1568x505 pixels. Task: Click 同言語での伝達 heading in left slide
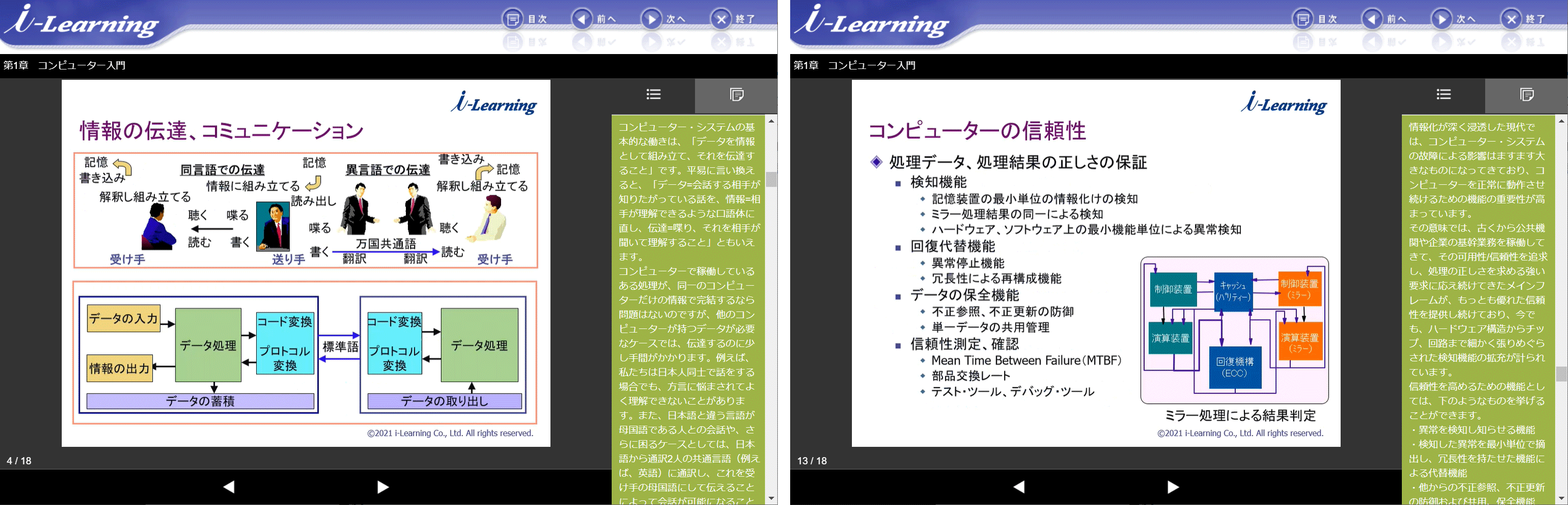pyautogui.click(x=223, y=170)
